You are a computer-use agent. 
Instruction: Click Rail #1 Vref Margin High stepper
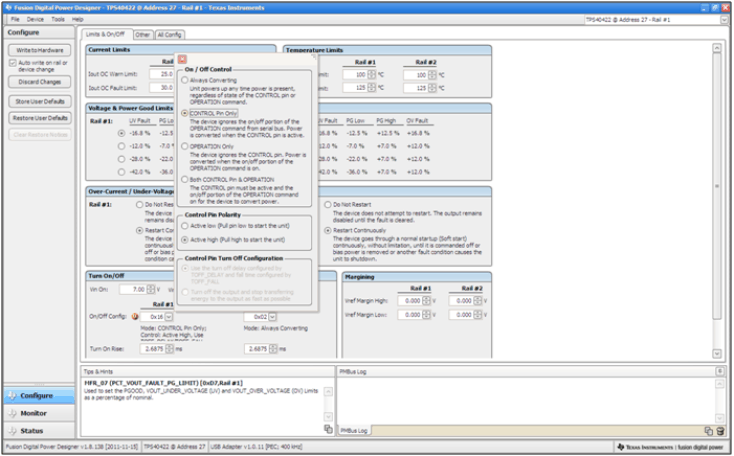426,301
